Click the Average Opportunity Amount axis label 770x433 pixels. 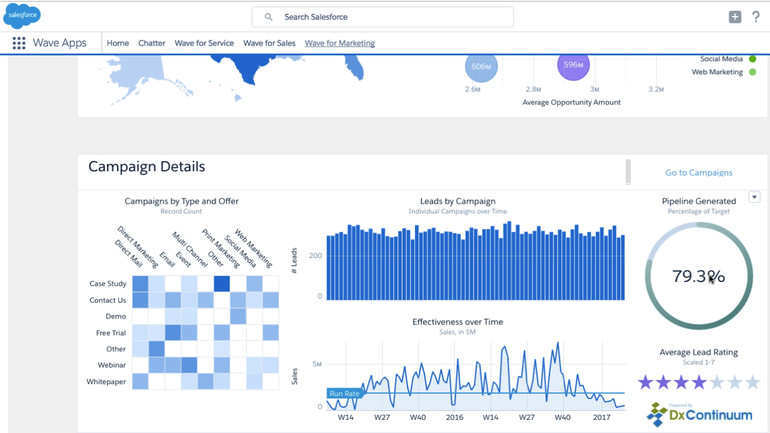(572, 103)
